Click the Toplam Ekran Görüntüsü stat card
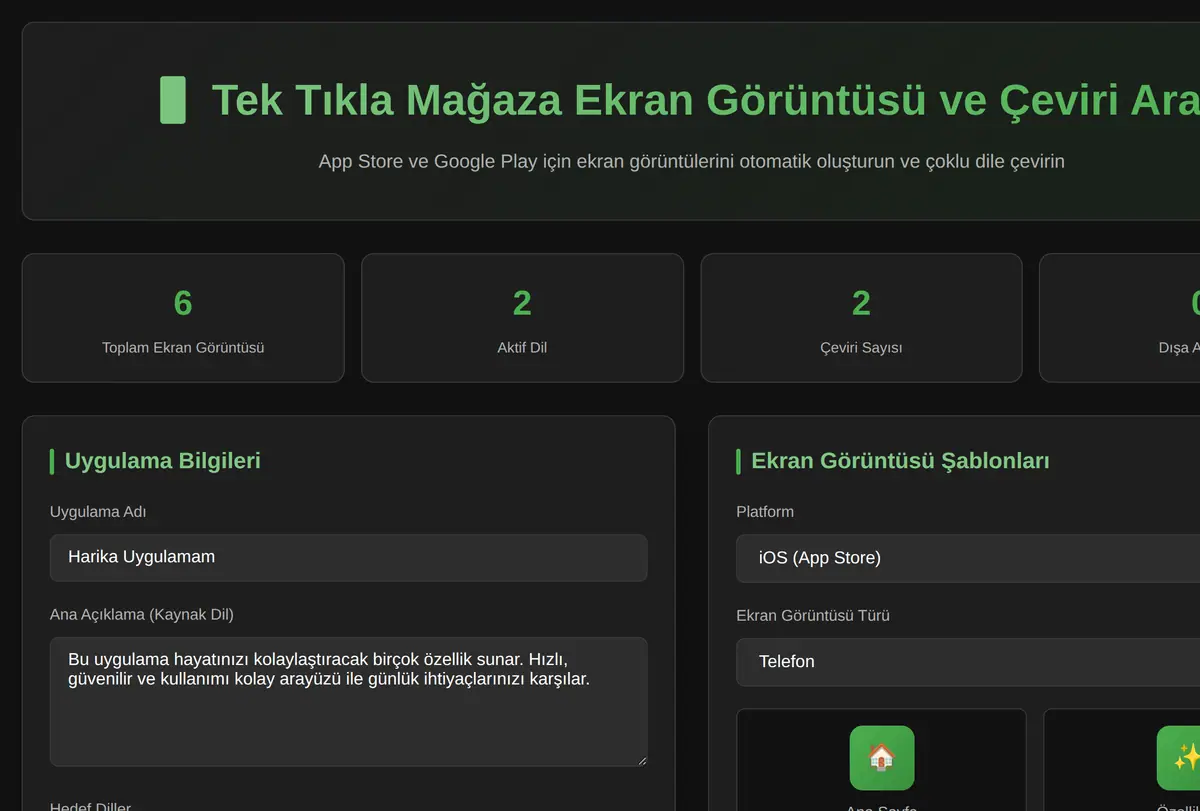The width and height of the screenshot is (1200, 811). [x=183, y=318]
